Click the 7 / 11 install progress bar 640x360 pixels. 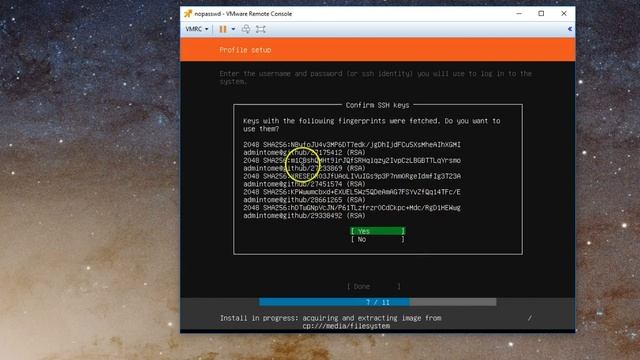tap(378, 302)
